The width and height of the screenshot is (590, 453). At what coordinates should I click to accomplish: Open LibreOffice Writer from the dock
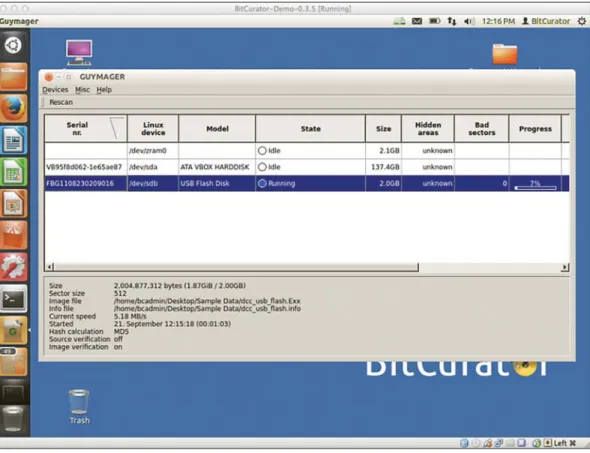(14, 140)
